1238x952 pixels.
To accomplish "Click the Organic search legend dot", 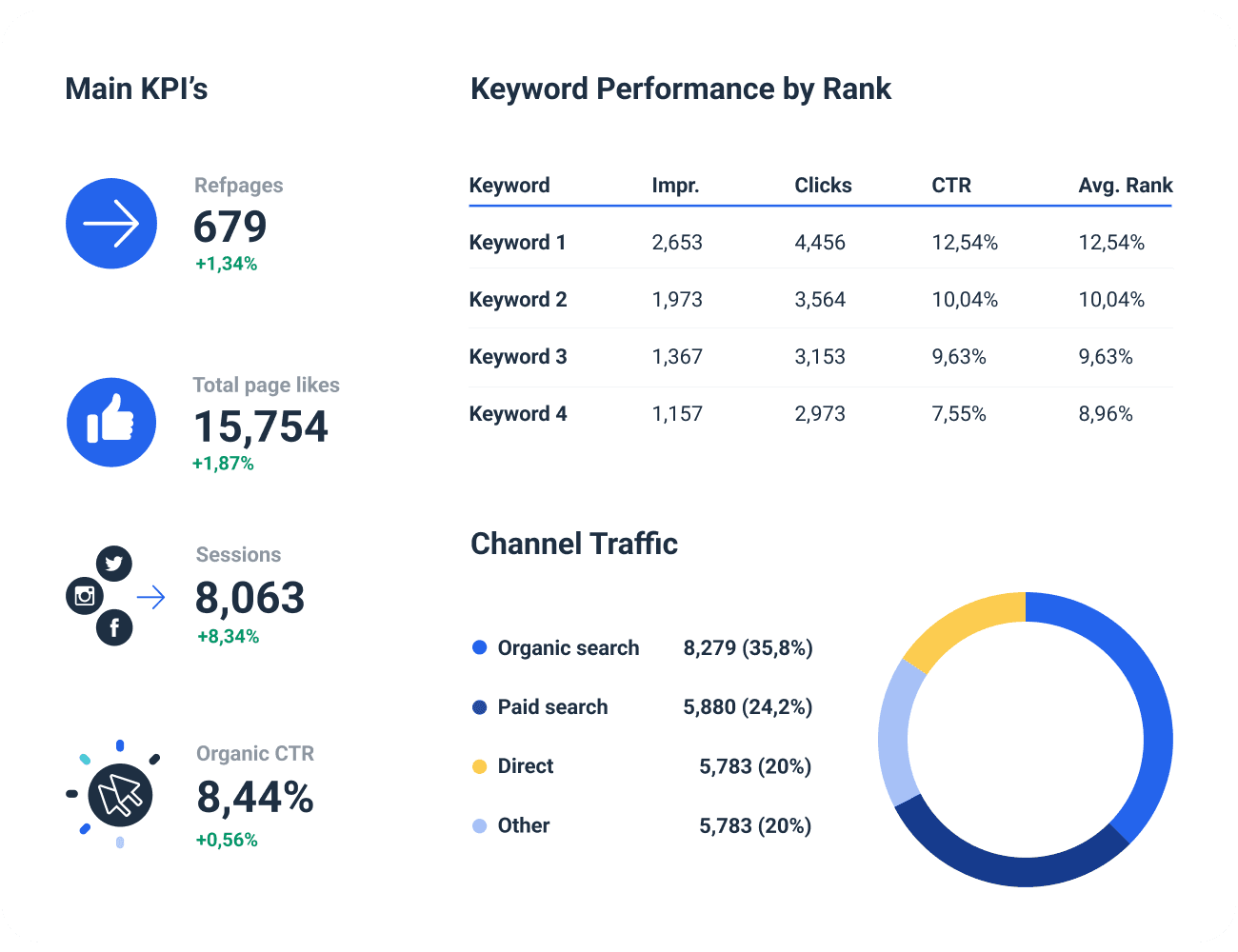I will pyautogui.click(x=479, y=647).
